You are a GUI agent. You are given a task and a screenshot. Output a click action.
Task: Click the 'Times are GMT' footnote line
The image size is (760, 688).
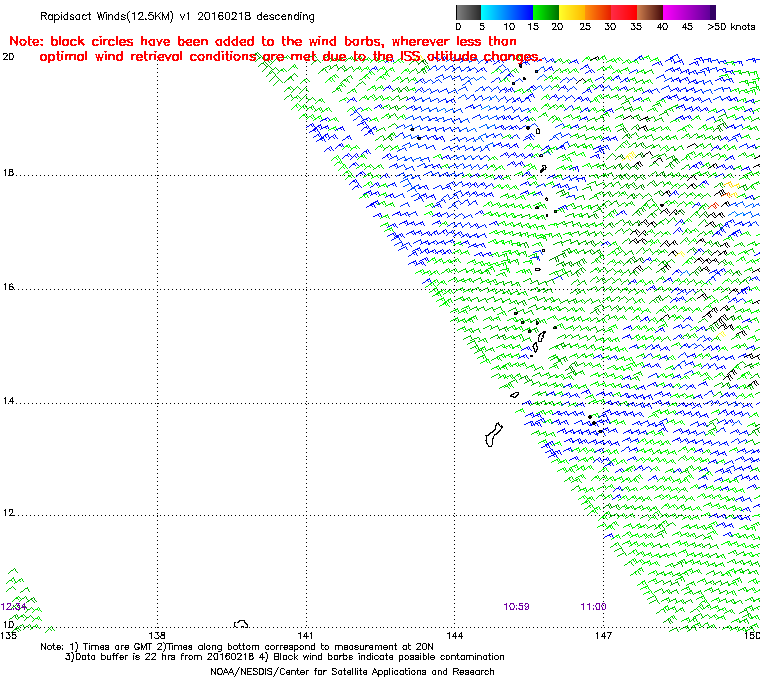pyautogui.click(x=237, y=647)
